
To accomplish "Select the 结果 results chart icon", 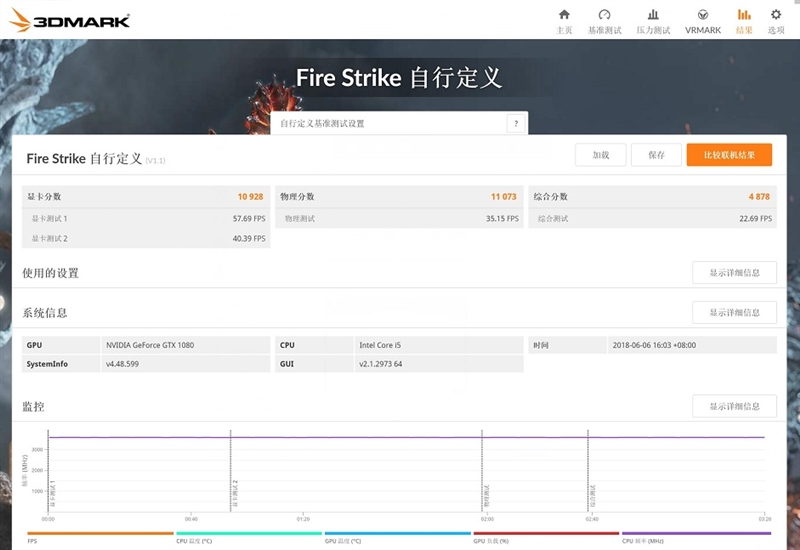I will (x=744, y=20).
